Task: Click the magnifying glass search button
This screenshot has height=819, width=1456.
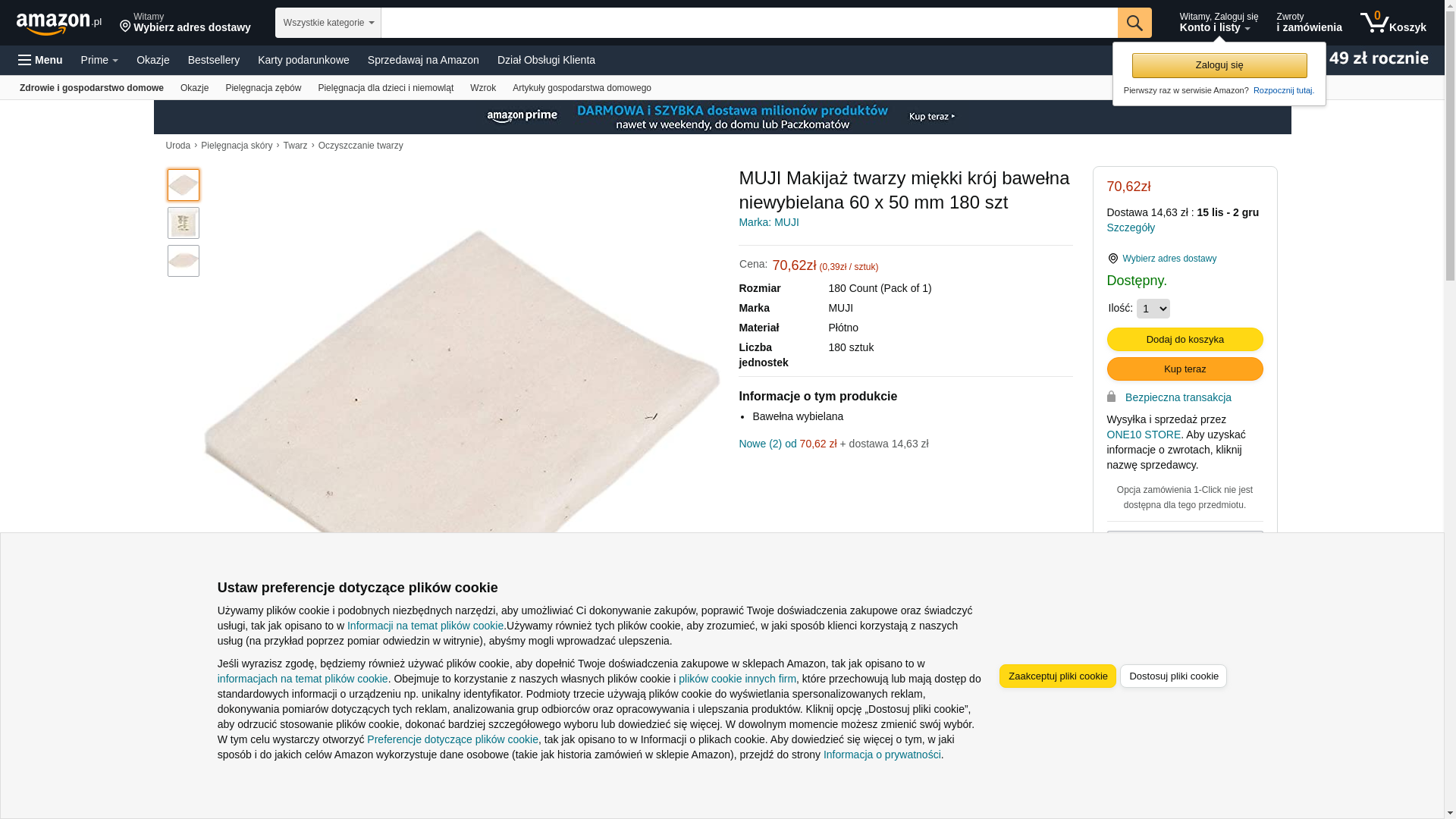Action: point(1134,23)
